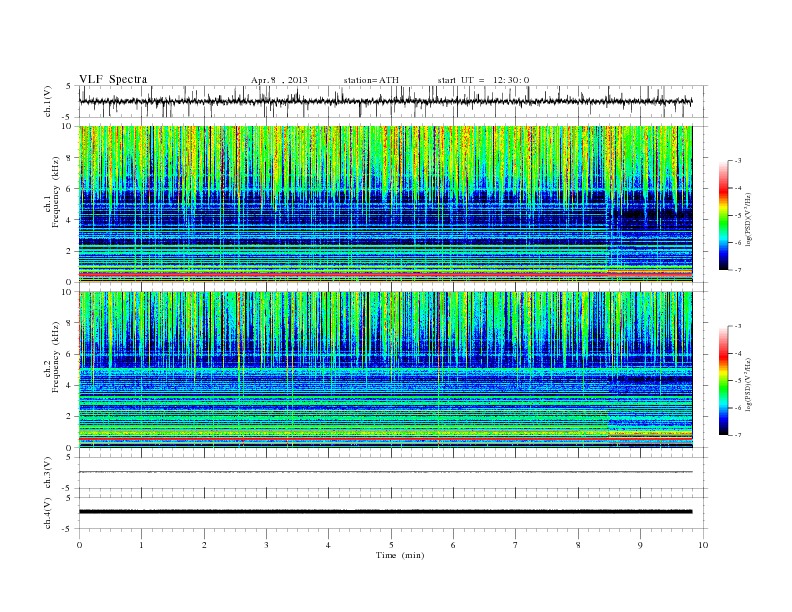Click the 'ch.3(V)' axis label
Image resolution: width=792 pixels, height=612 pixels.
(x=48, y=473)
